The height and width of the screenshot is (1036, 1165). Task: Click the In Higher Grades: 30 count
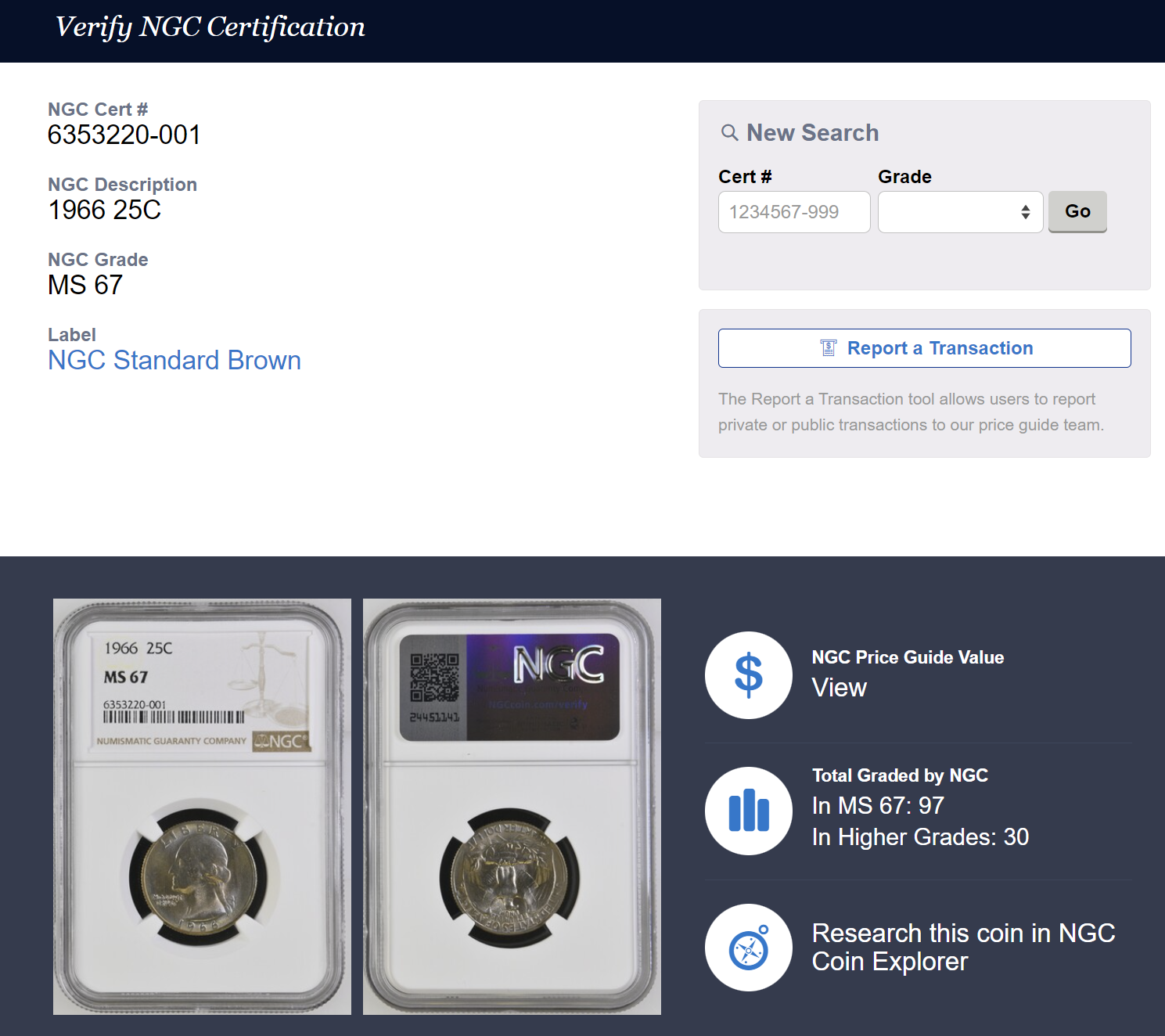[920, 836]
